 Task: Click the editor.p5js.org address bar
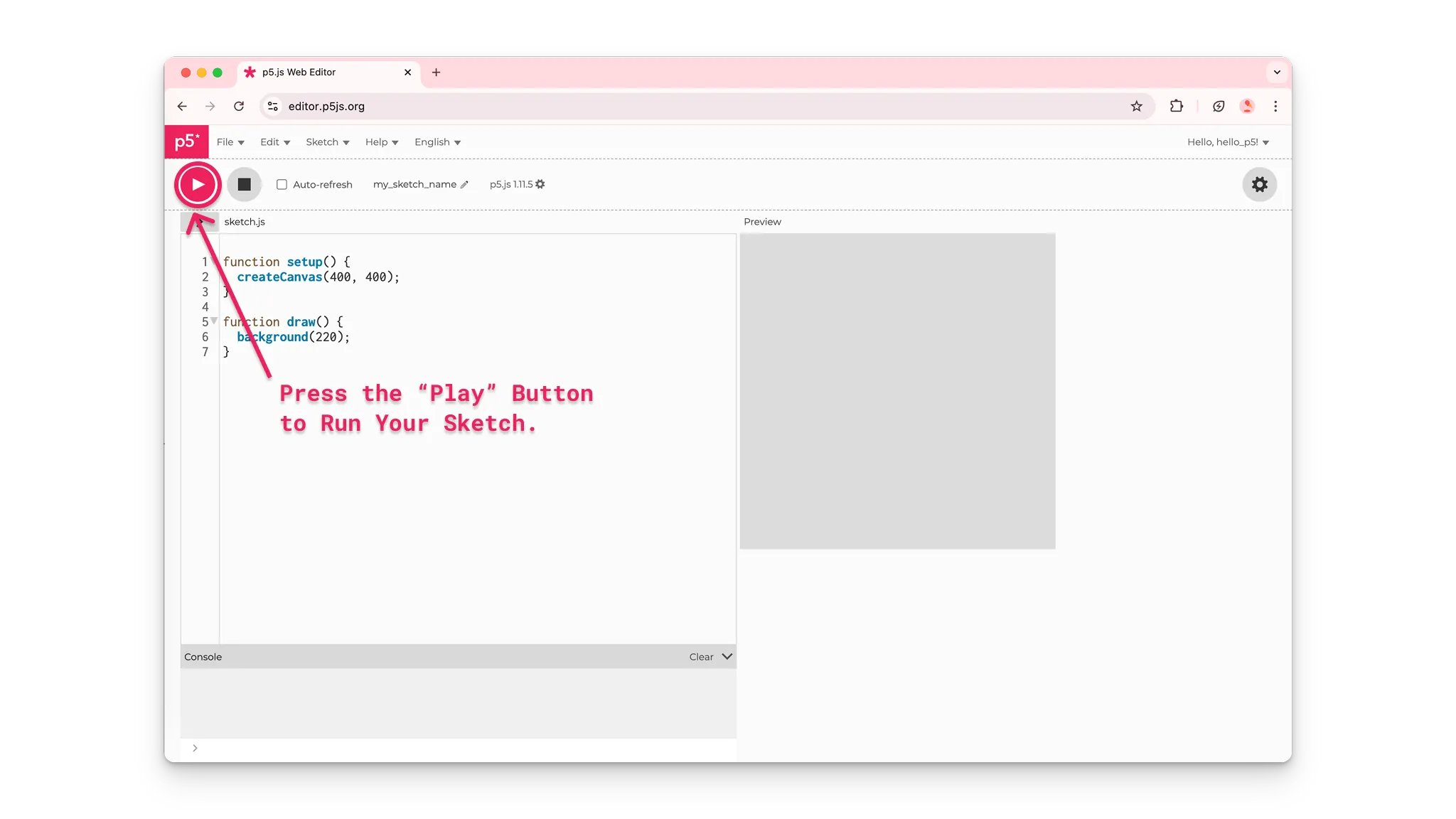(x=326, y=106)
